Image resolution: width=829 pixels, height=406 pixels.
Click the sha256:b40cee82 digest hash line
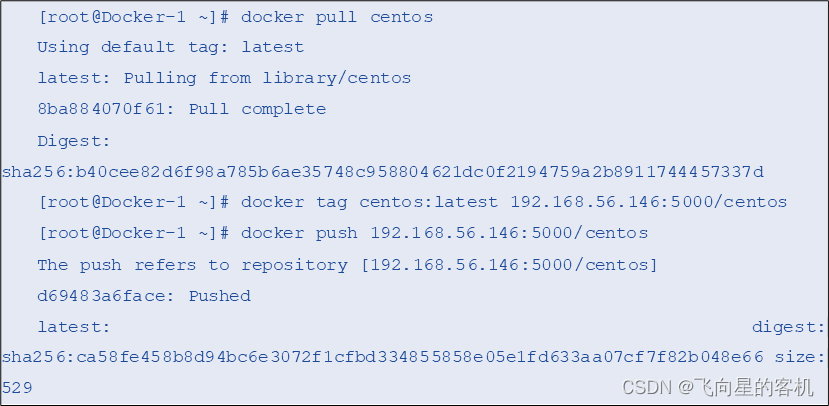tap(383, 171)
